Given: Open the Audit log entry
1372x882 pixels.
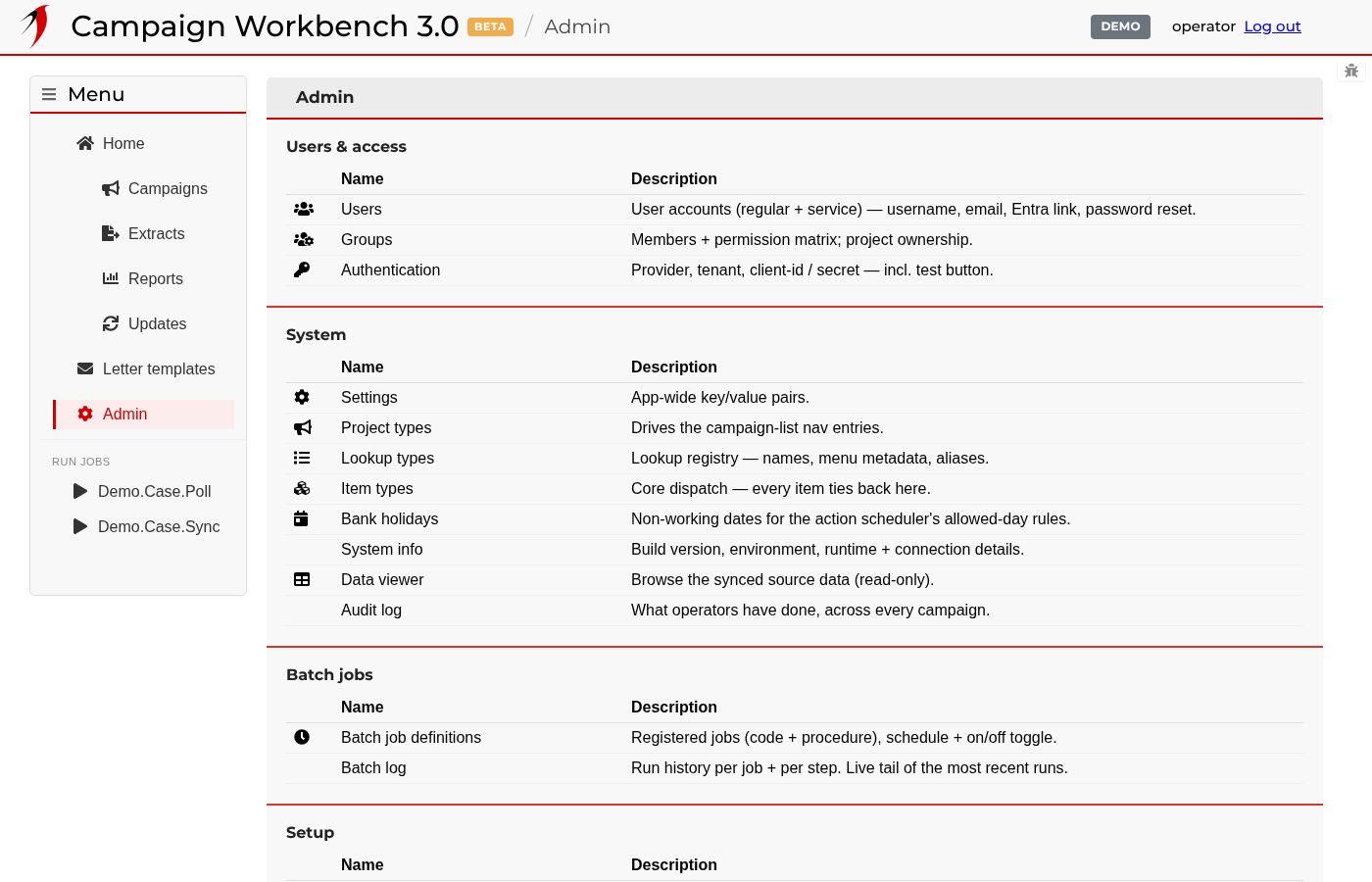Looking at the screenshot, I should point(371,610).
